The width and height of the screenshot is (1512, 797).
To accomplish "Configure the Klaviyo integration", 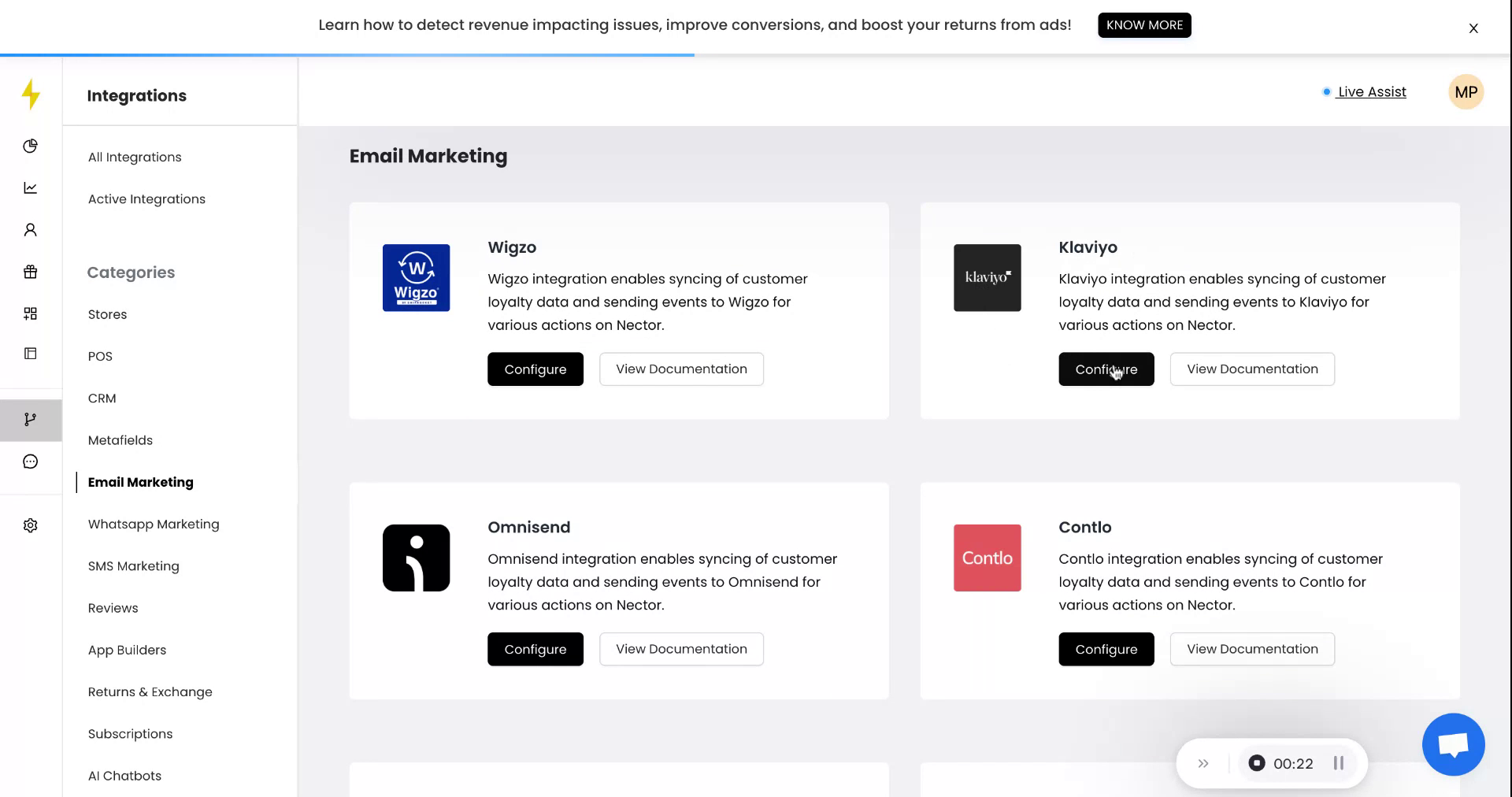I will click(1106, 369).
